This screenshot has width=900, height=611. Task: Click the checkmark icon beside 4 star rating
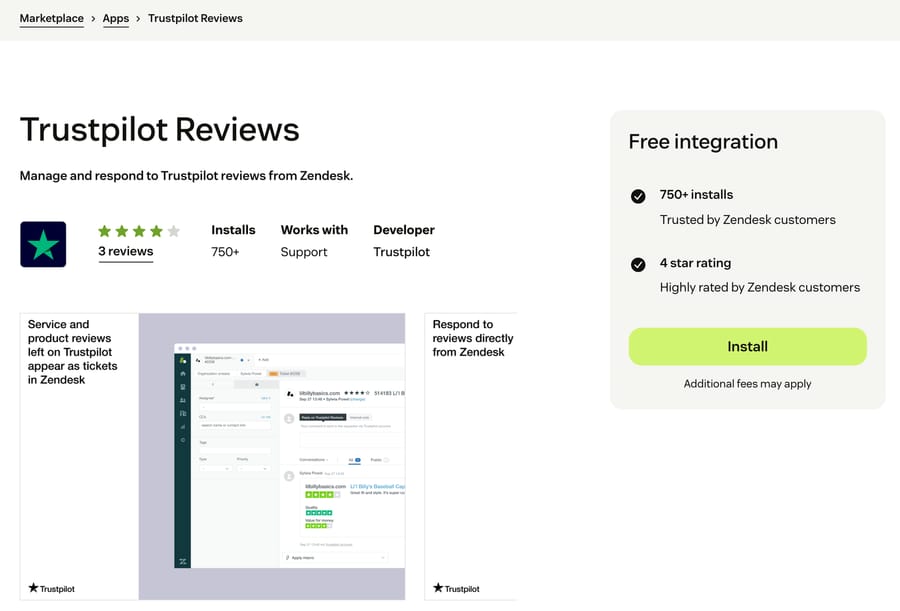coord(638,265)
